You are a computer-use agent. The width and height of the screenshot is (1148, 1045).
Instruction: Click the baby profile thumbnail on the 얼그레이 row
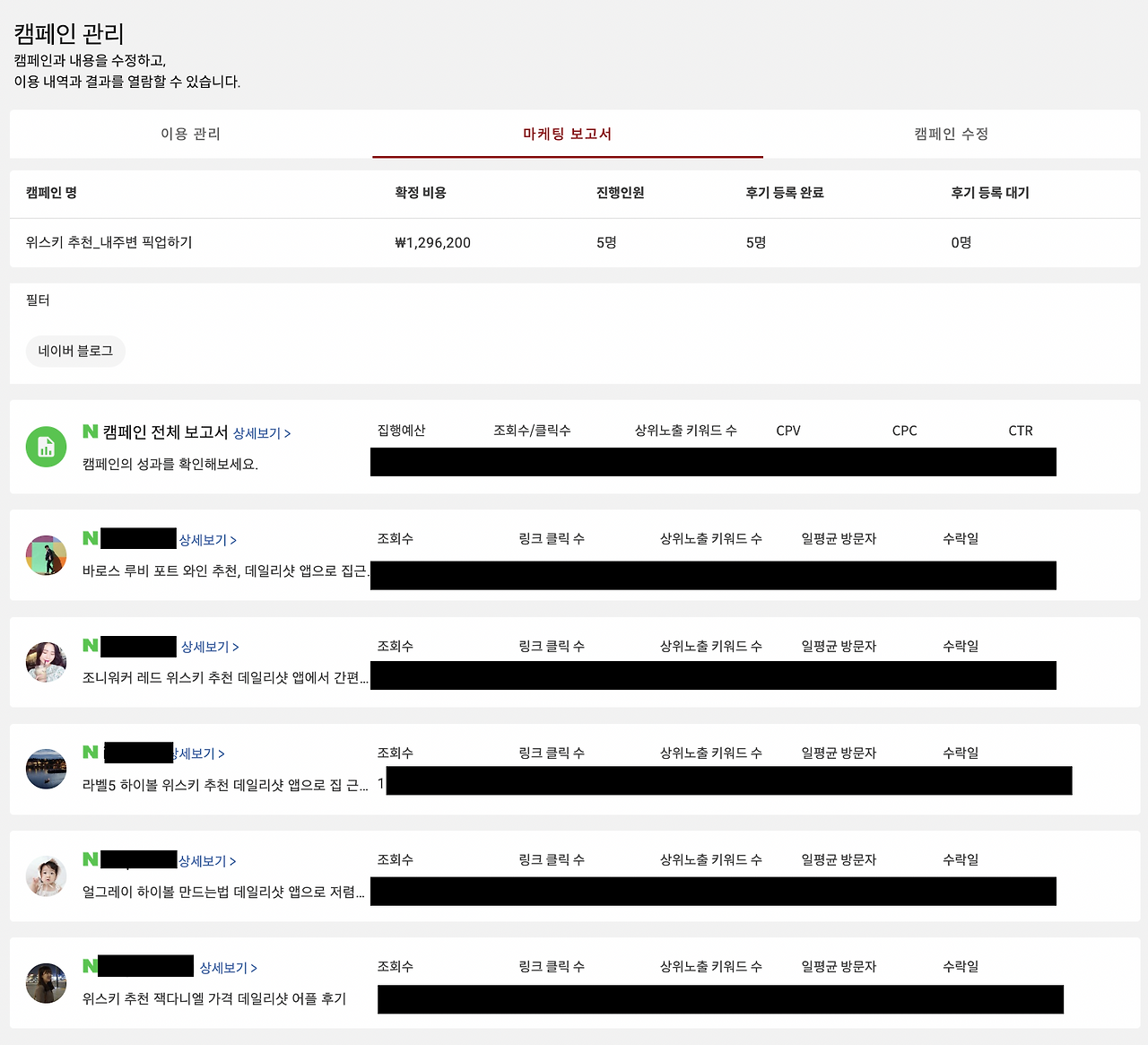point(46,875)
